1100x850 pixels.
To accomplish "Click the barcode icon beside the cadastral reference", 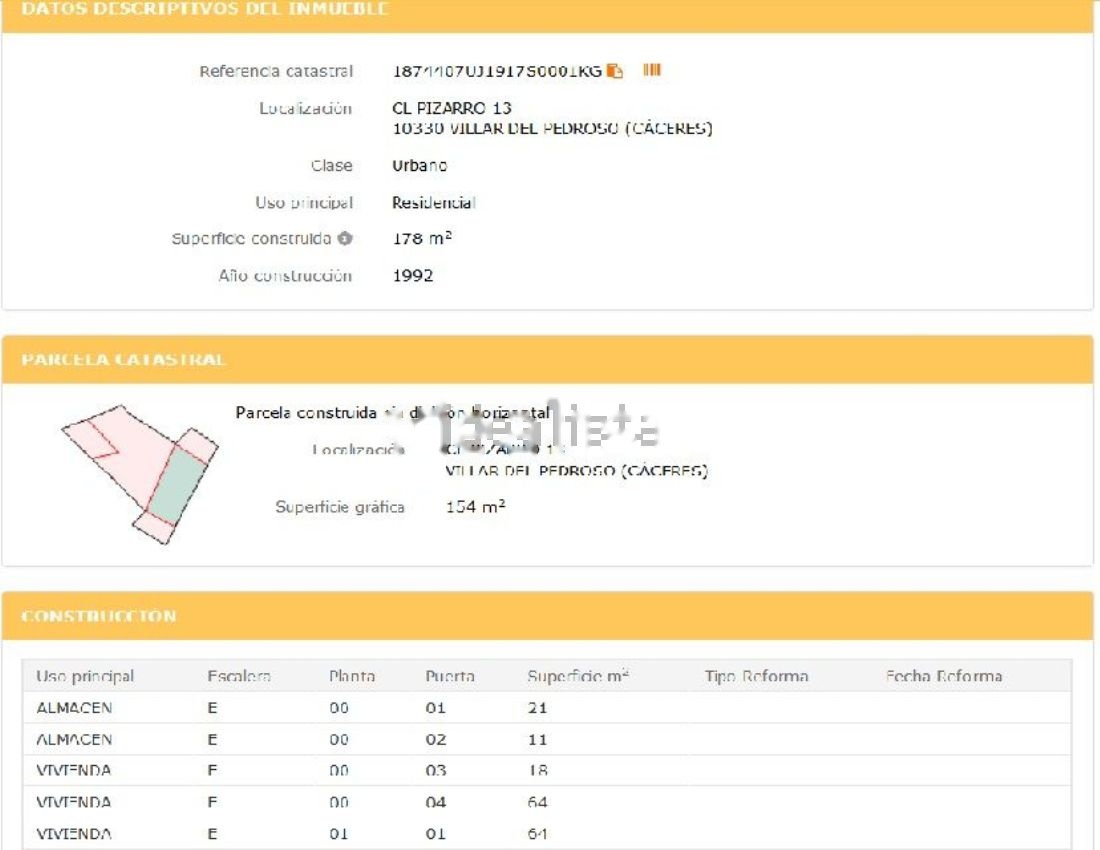I will click(652, 70).
